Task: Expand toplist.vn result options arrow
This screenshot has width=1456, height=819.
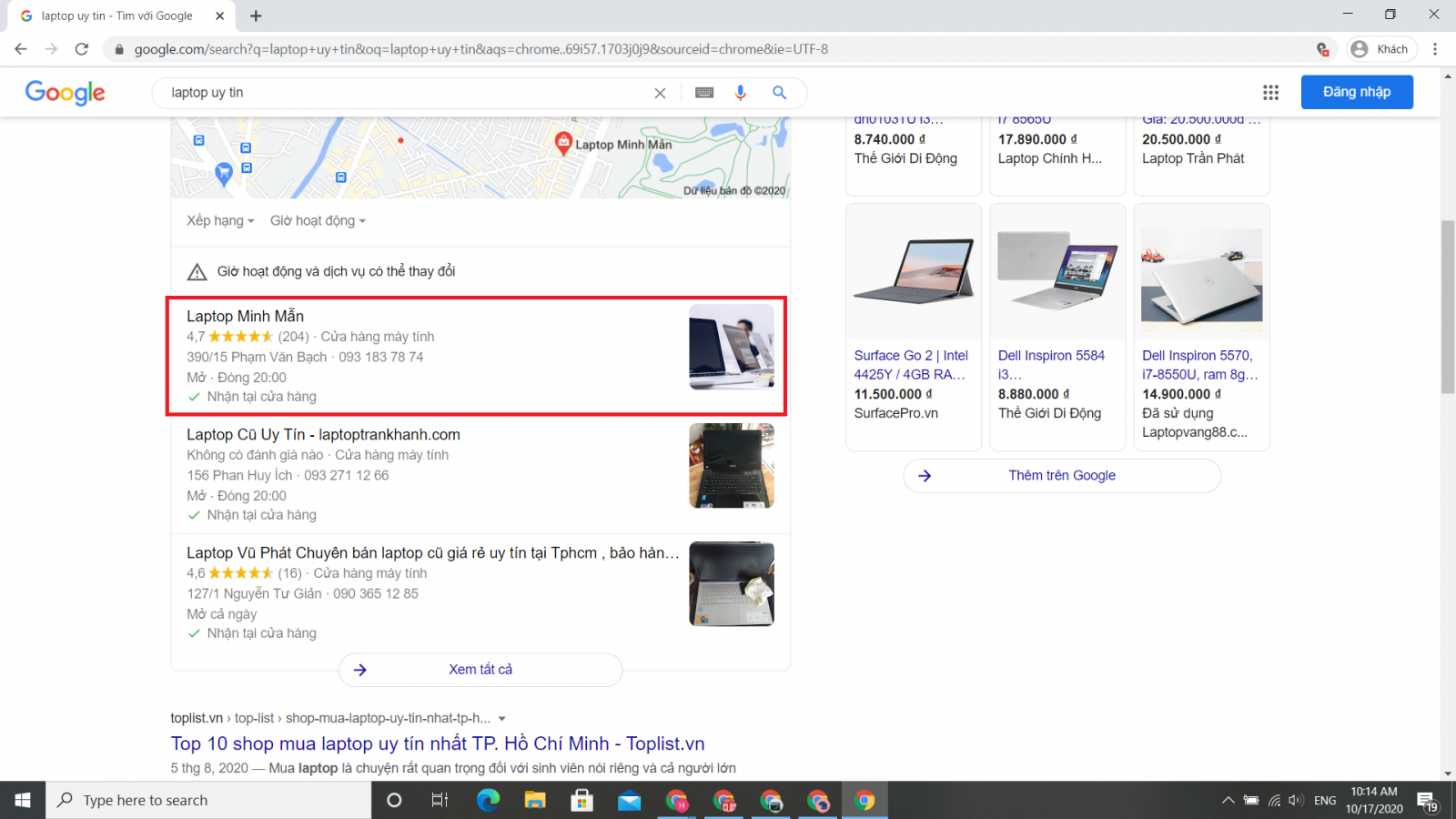Action: point(501,719)
